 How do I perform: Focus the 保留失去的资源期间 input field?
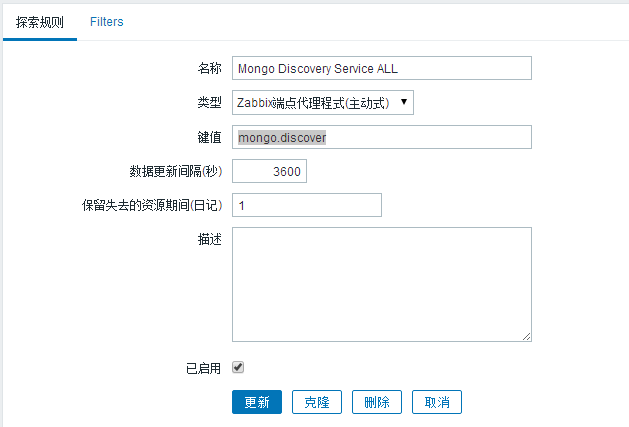pyautogui.click(x=307, y=205)
